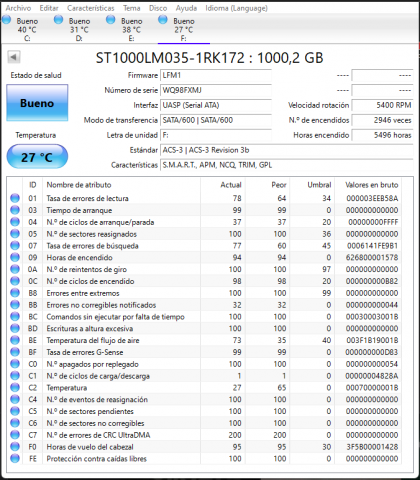Select drive D: tab at 31 °C

[x=79, y=29]
